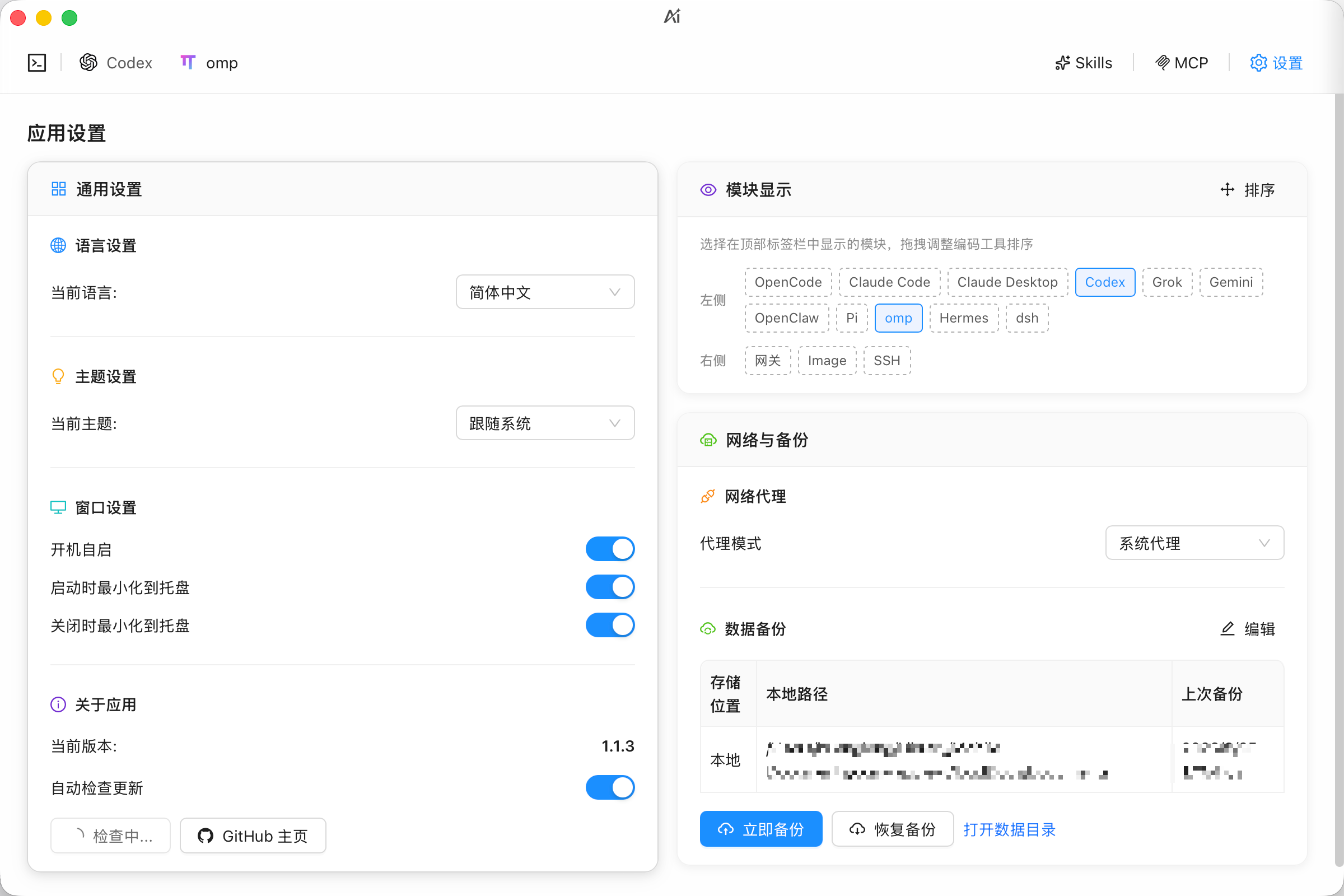The image size is (1344, 896).
Task: Click the 本地路径 column header
Action: click(964, 694)
